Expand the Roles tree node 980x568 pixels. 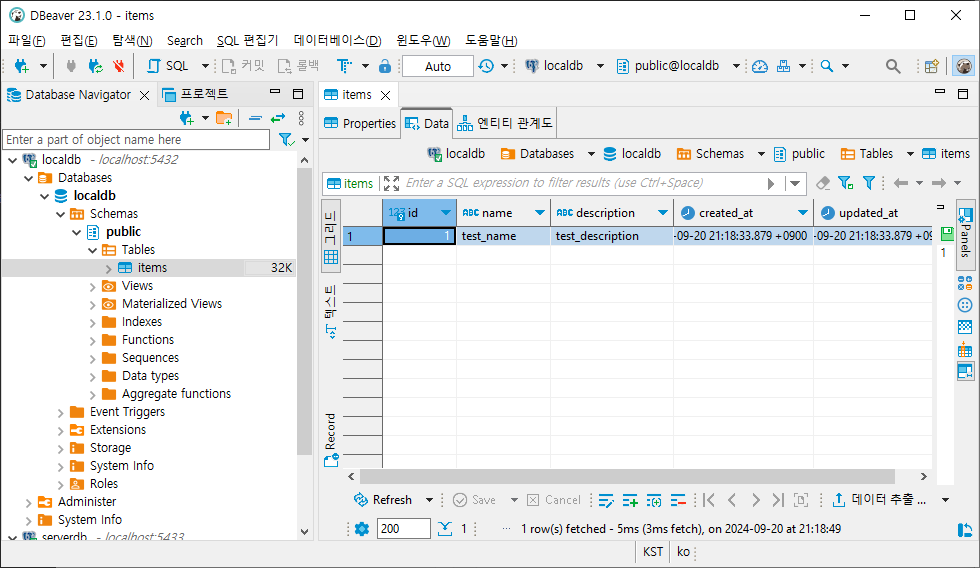click(x=61, y=485)
